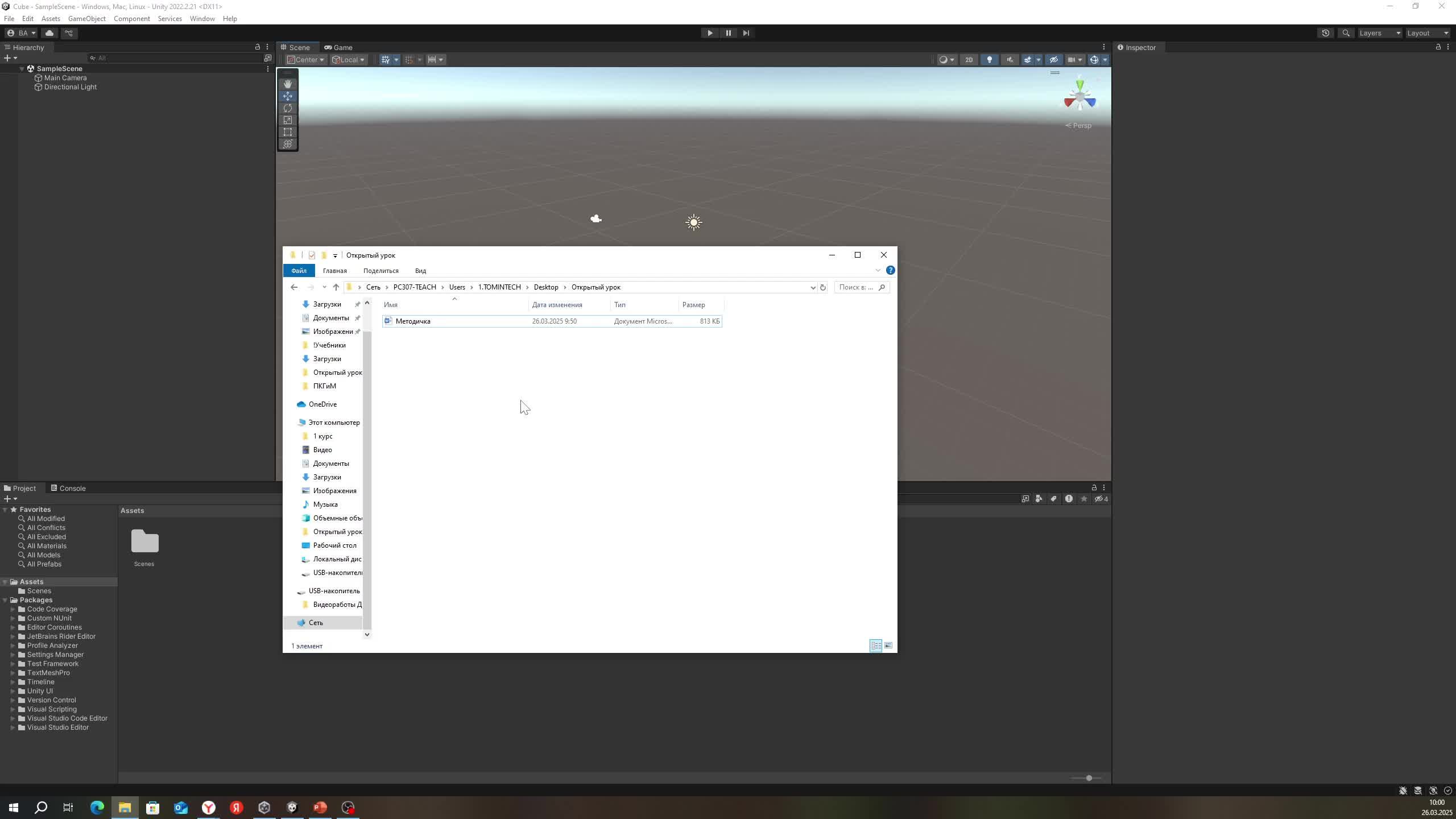Toggle Inspector panel lock icon

[1438, 47]
